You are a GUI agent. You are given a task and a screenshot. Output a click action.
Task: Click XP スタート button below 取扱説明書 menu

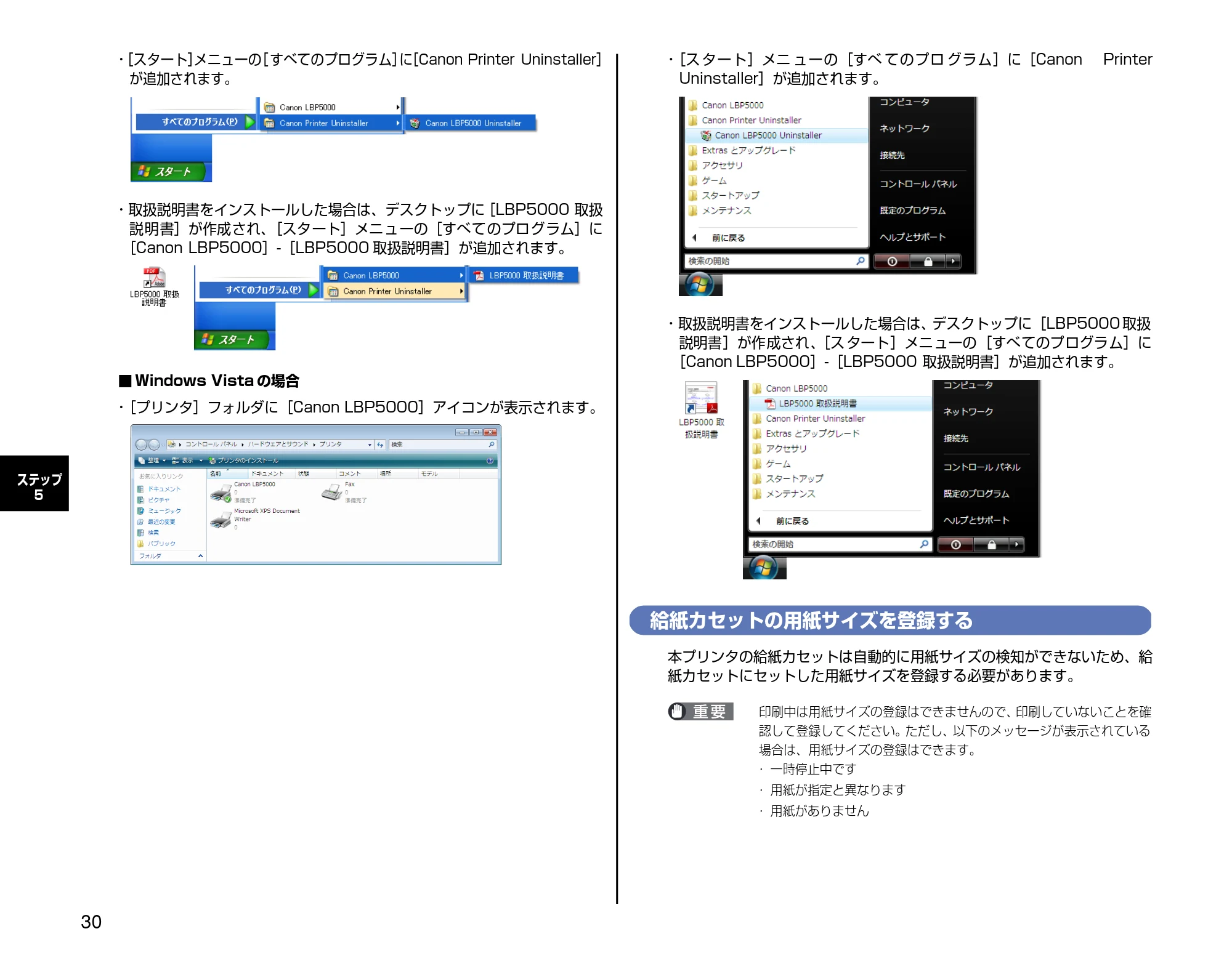tap(232, 340)
